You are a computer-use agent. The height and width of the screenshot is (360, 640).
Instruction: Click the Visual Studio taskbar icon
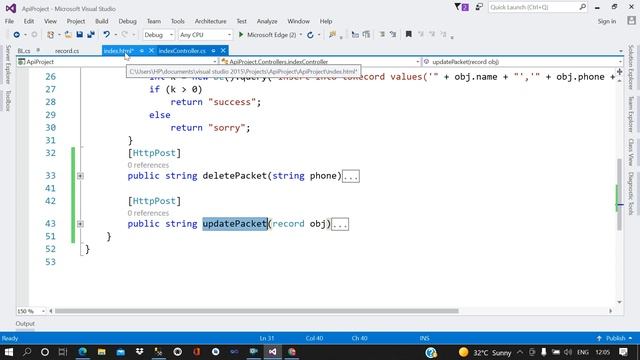(x=273, y=352)
